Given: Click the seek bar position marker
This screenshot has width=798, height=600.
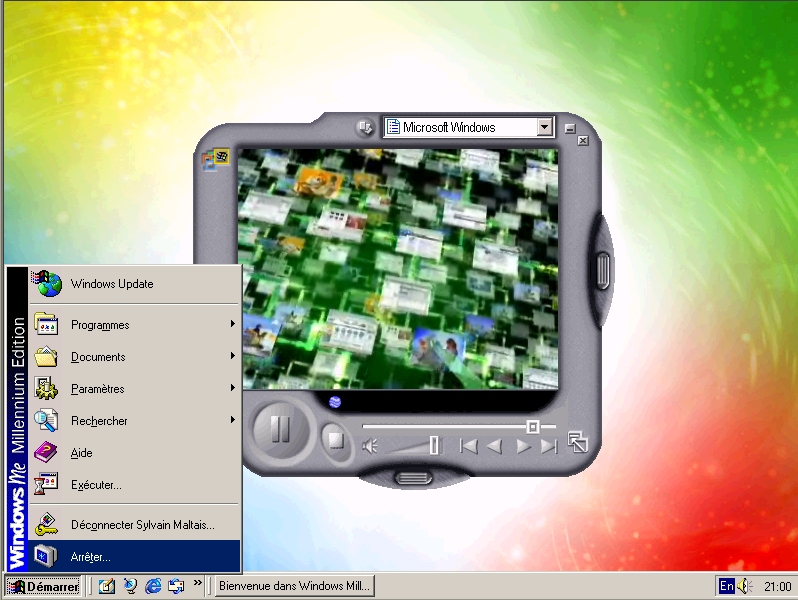Looking at the screenshot, I should (533, 426).
